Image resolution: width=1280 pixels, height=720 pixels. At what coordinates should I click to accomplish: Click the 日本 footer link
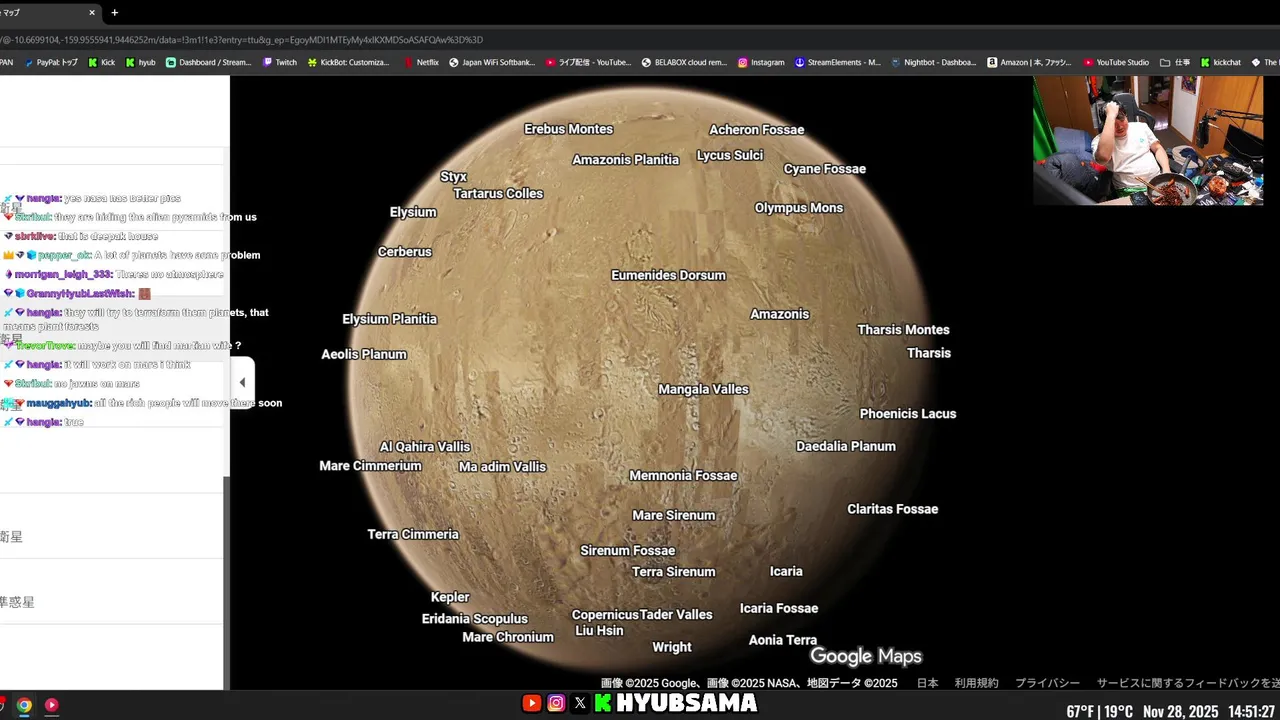pyautogui.click(x=928, y=683)
